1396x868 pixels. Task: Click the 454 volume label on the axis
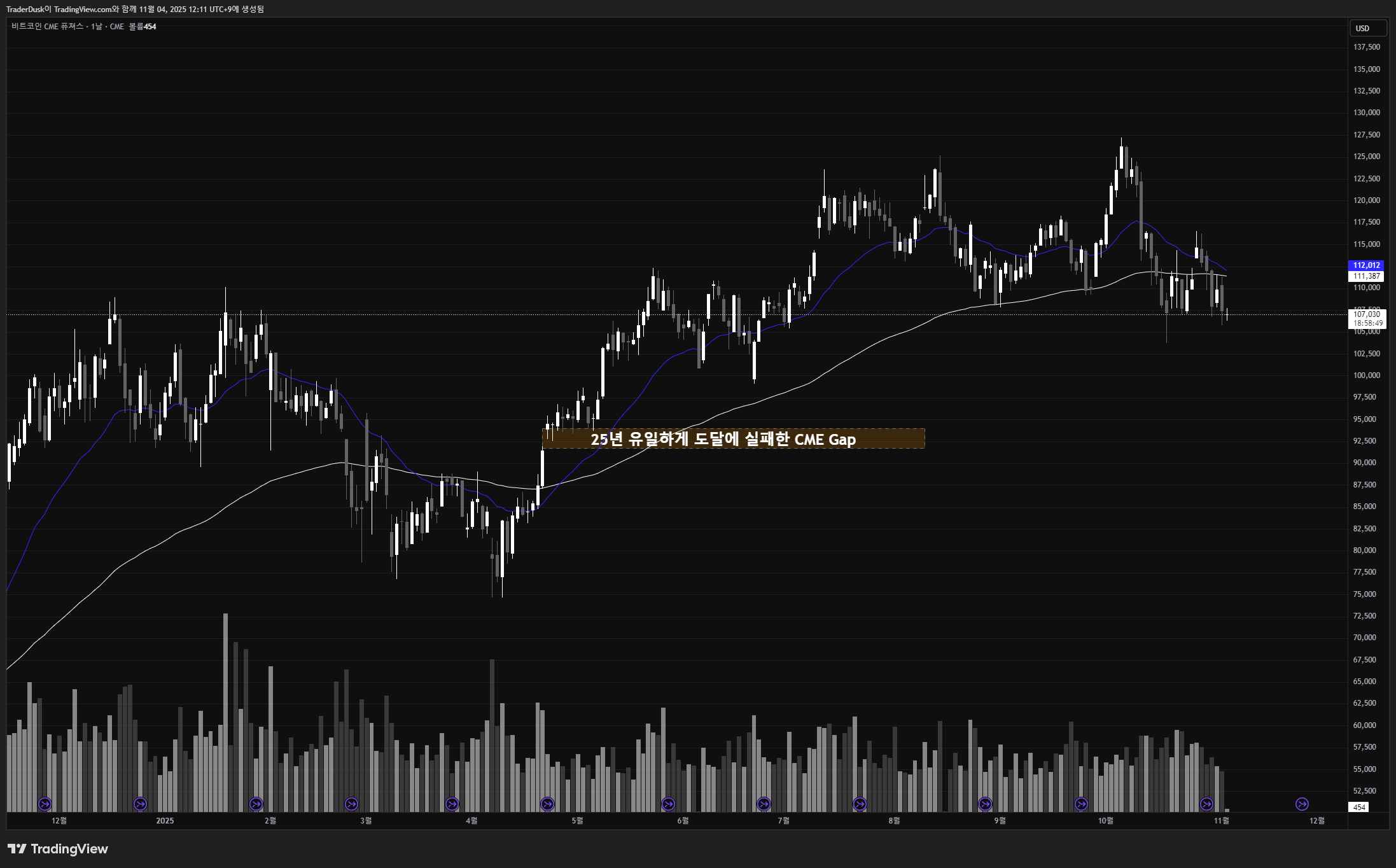pos(1359,807)
